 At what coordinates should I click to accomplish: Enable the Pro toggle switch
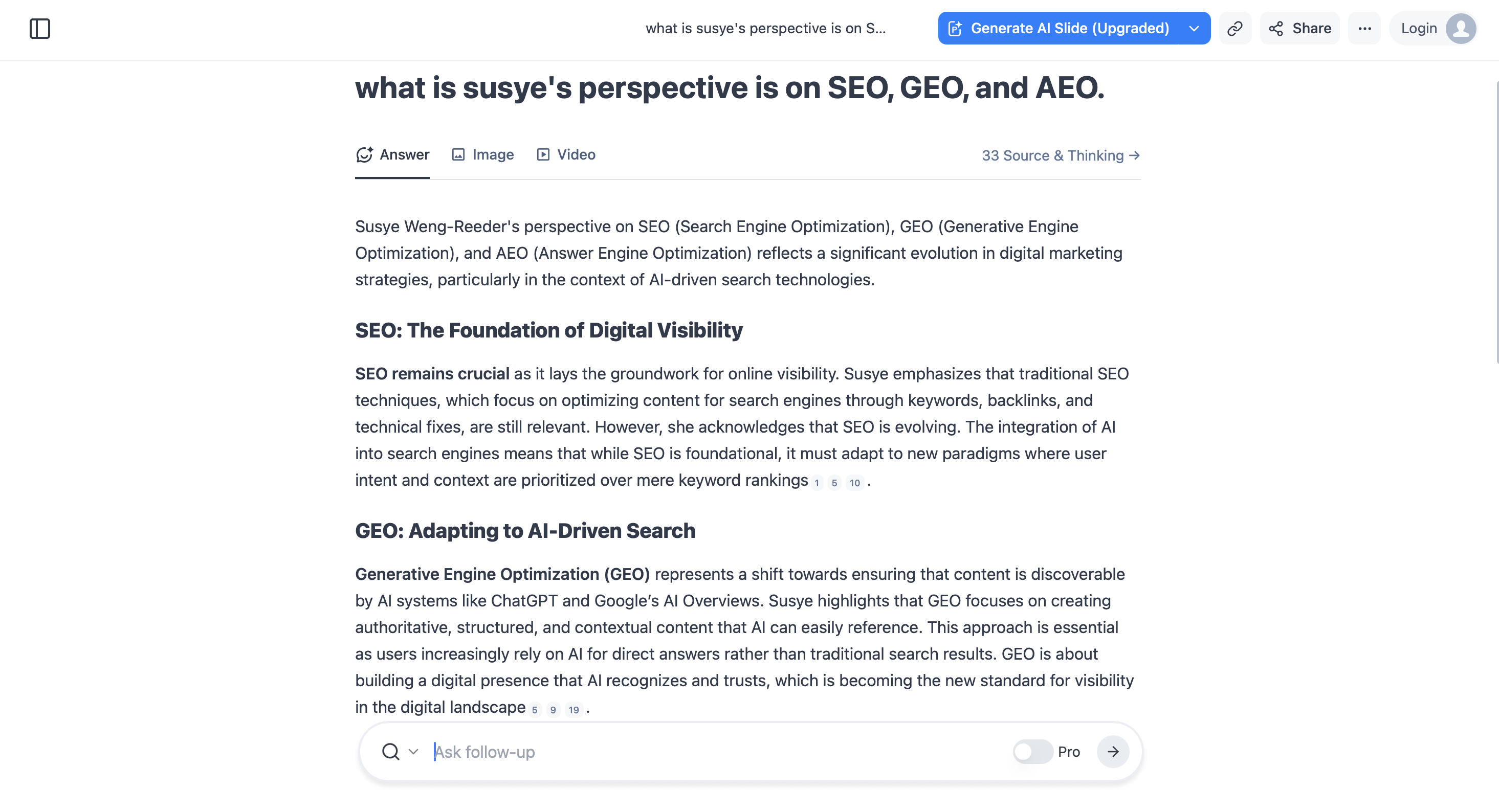click(1032, 752)
